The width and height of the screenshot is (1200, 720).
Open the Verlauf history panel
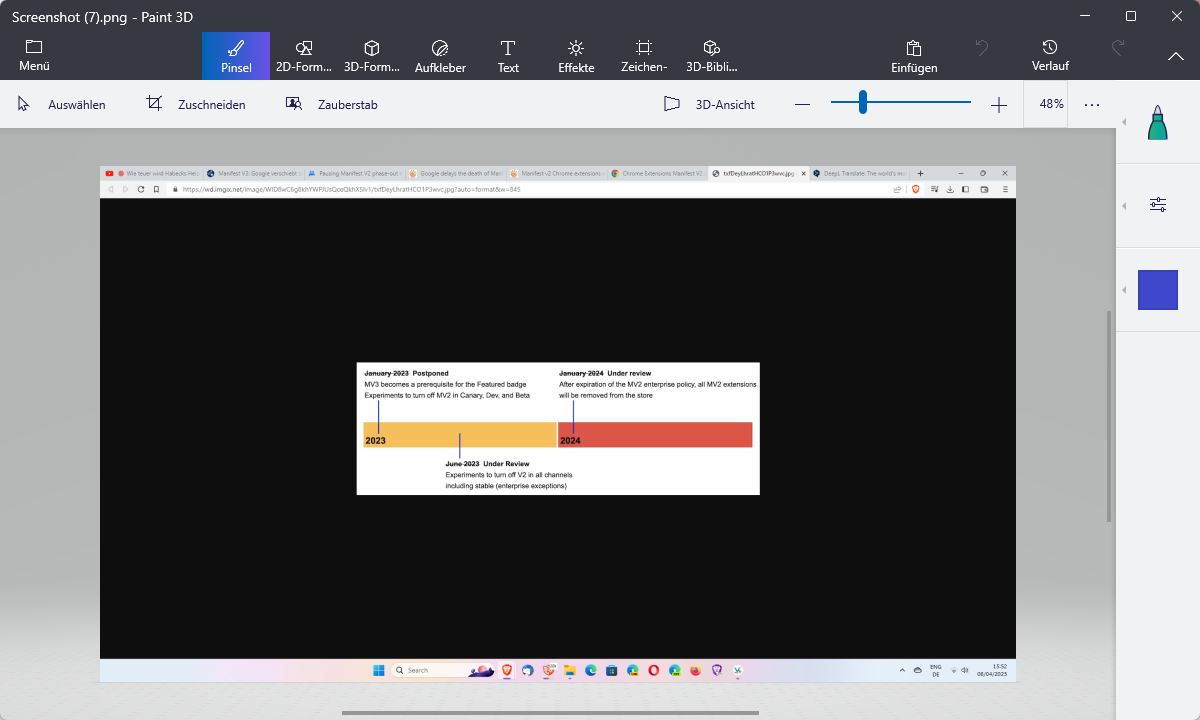[1050, 56]
